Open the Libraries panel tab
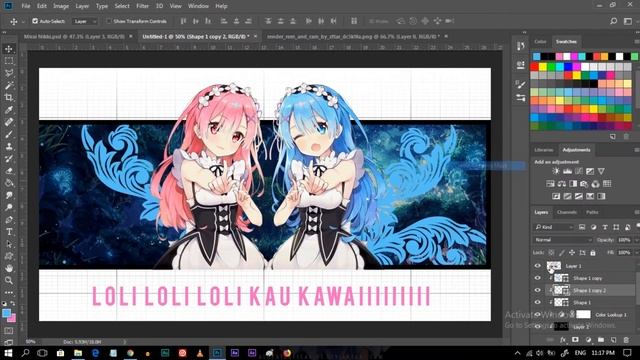The height and width of the screenshot is (360, 640). (x=544, y=150)
